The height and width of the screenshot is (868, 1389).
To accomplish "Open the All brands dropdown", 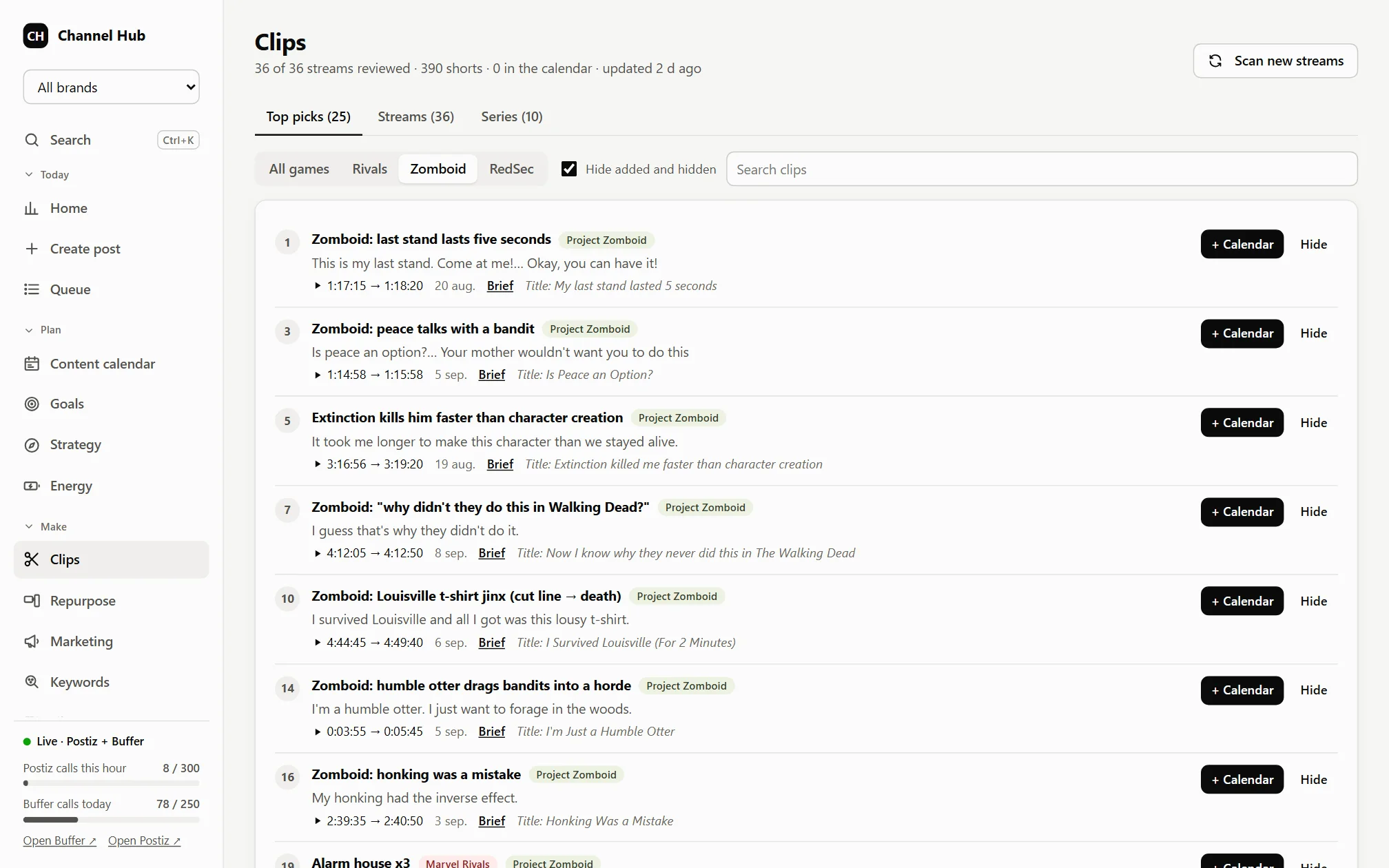I will pos(112,87).
